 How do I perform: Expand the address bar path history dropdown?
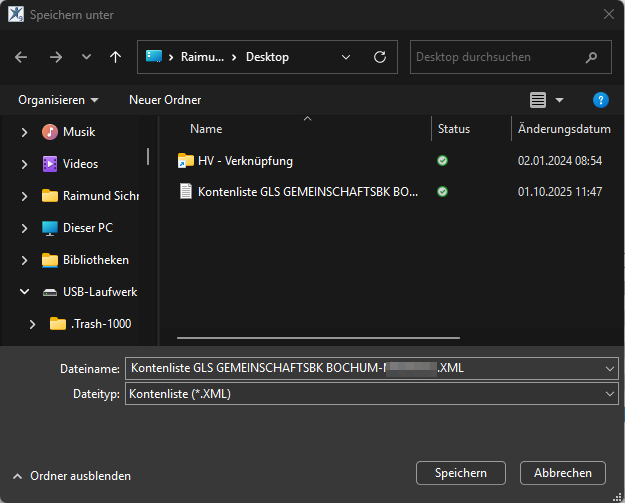click(x=345, y=57)
